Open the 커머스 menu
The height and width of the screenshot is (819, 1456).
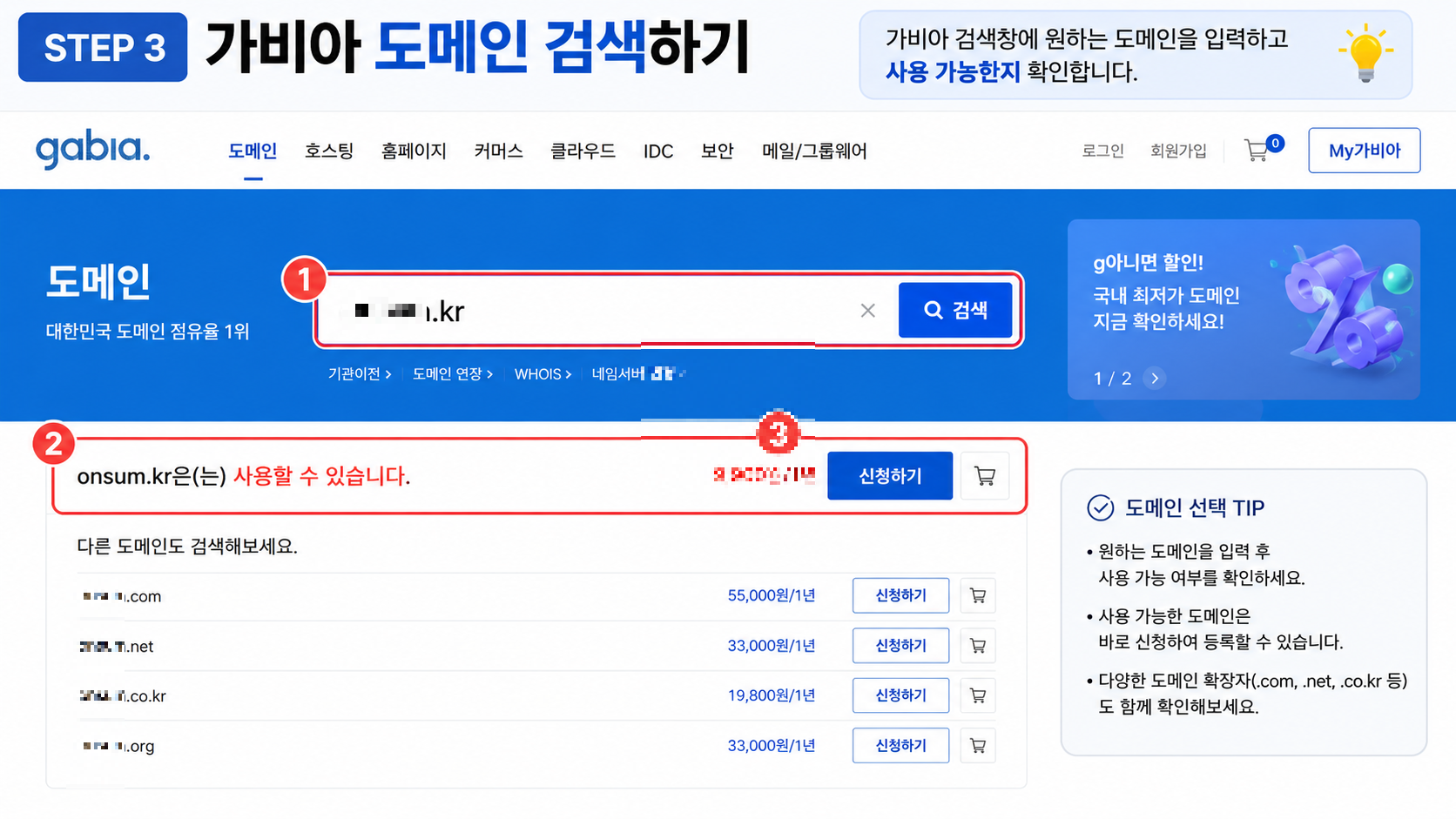[498, 151]
